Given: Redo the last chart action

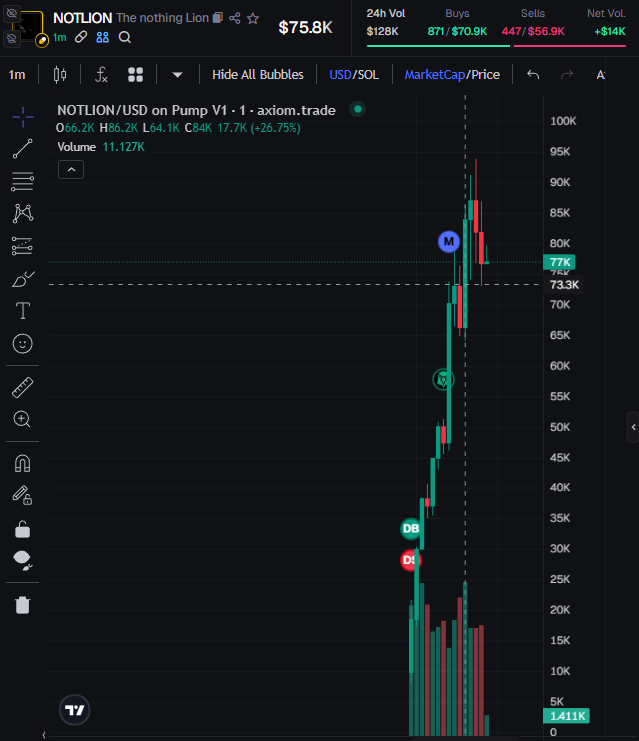Looking at the screenshot, I should point(567,75).
